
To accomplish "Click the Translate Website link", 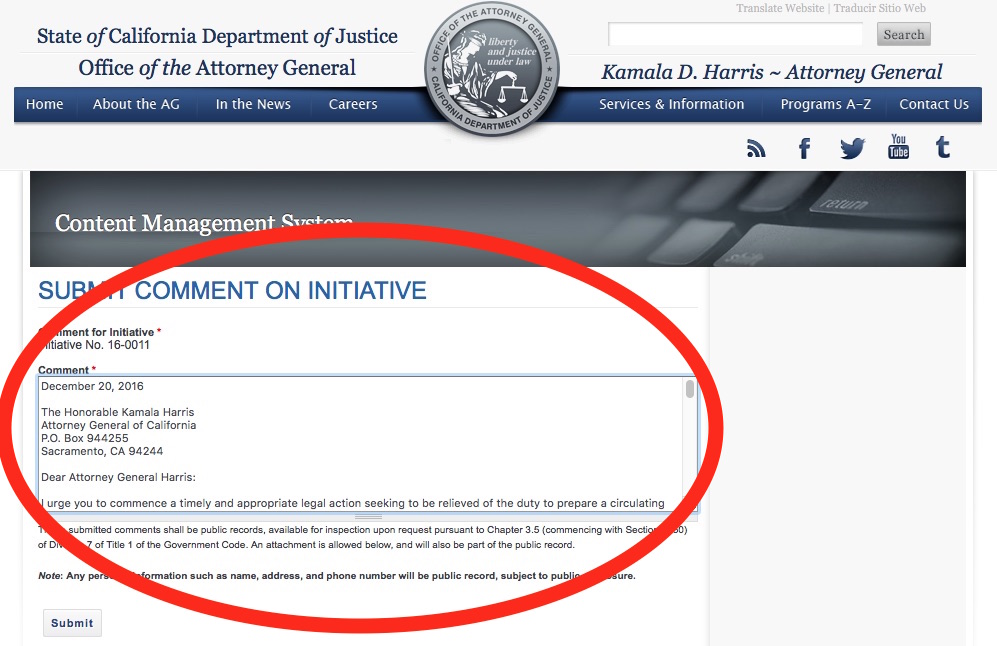I will coord(780,8).
